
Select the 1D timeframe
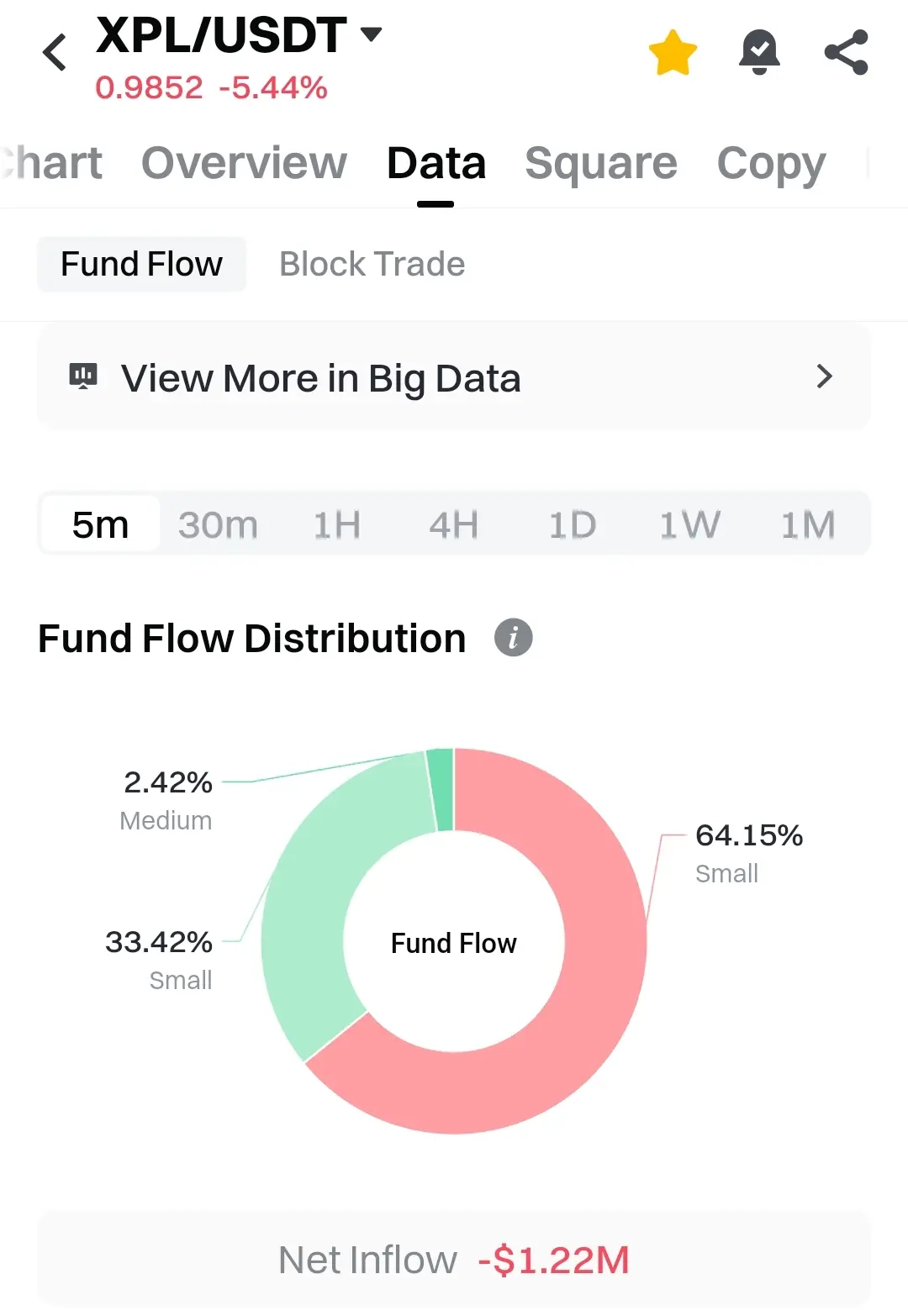pyautogui.click(x=572, y=524)
